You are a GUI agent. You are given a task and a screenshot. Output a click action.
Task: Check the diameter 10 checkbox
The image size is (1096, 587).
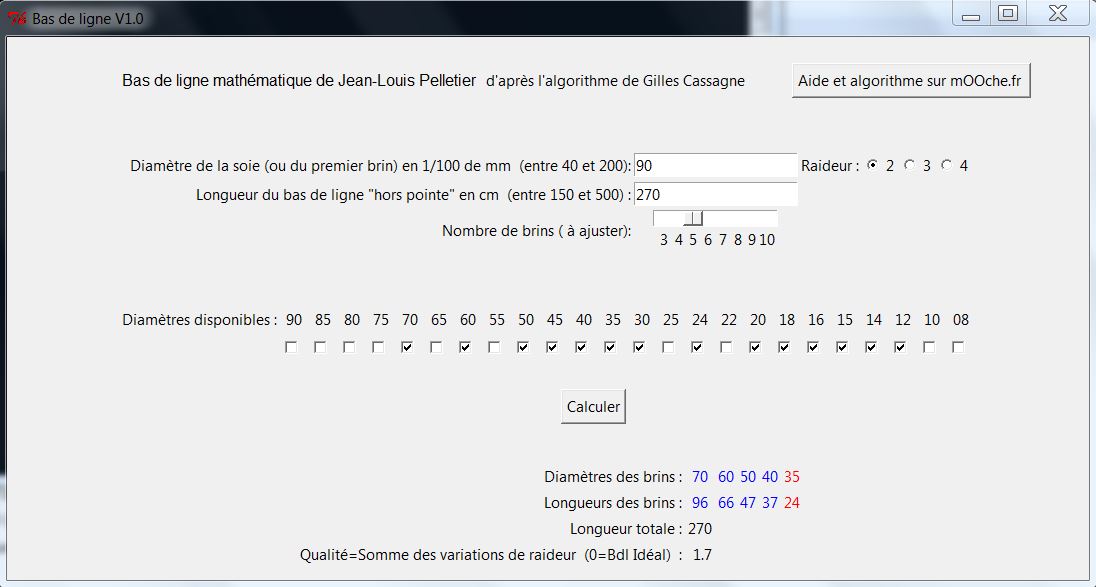click(x=930, y=347)
